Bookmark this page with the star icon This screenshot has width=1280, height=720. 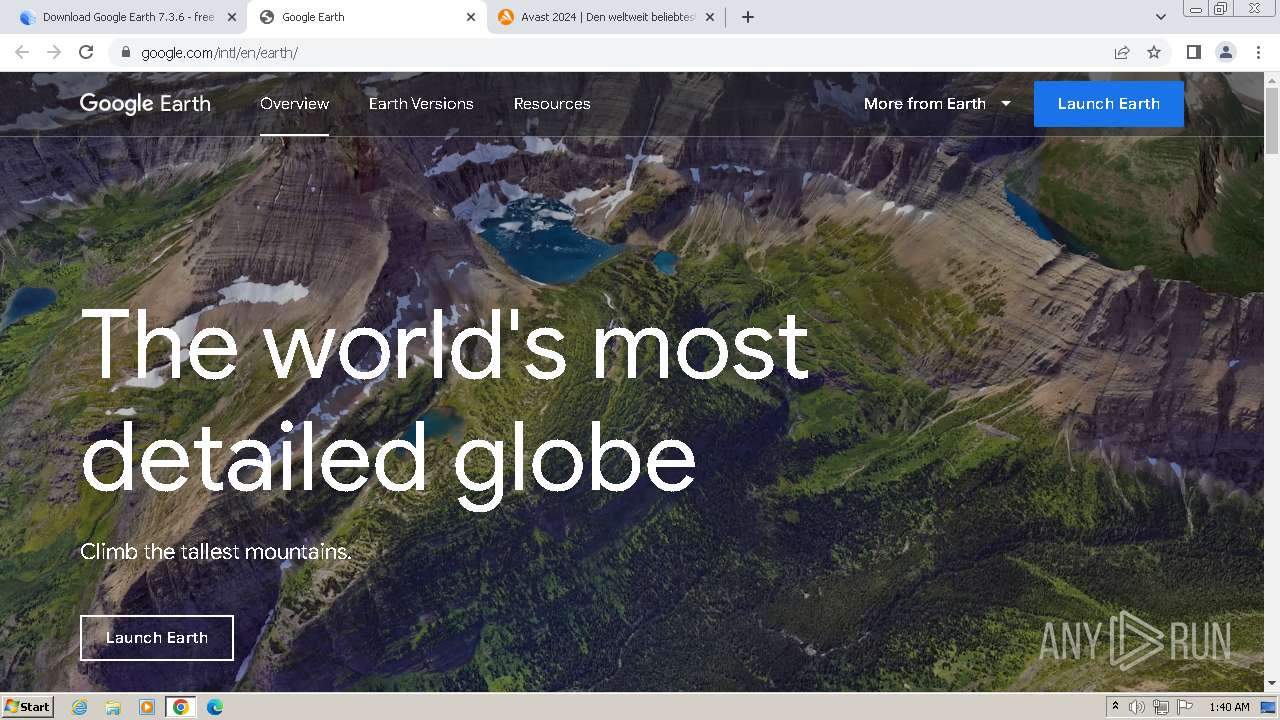coord(1154,52)
